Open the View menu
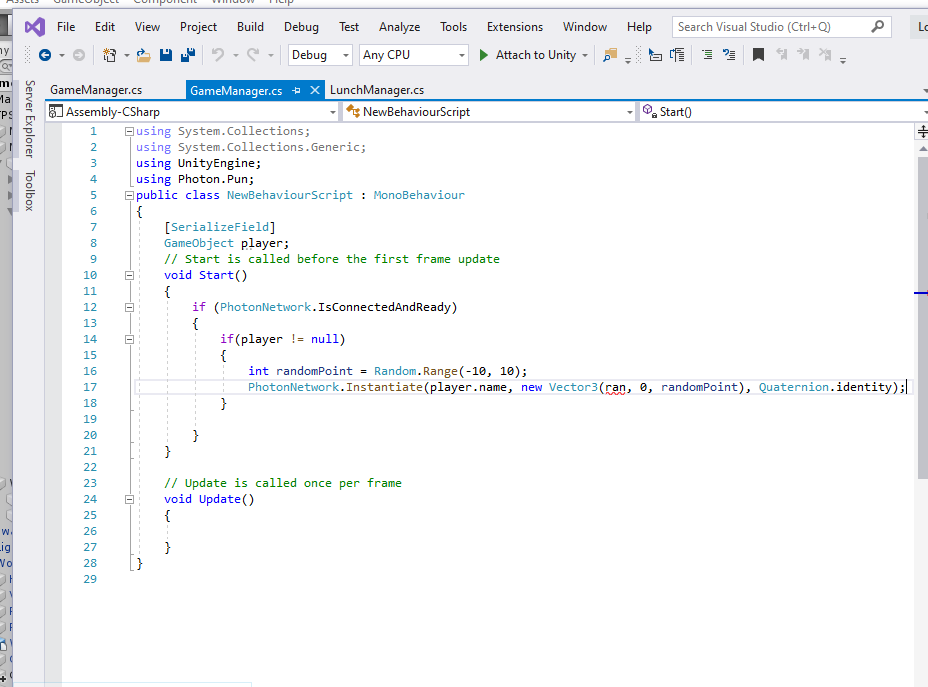Viewport: 928px width, 687px height. pyautogui.click(x=147, y=27)
